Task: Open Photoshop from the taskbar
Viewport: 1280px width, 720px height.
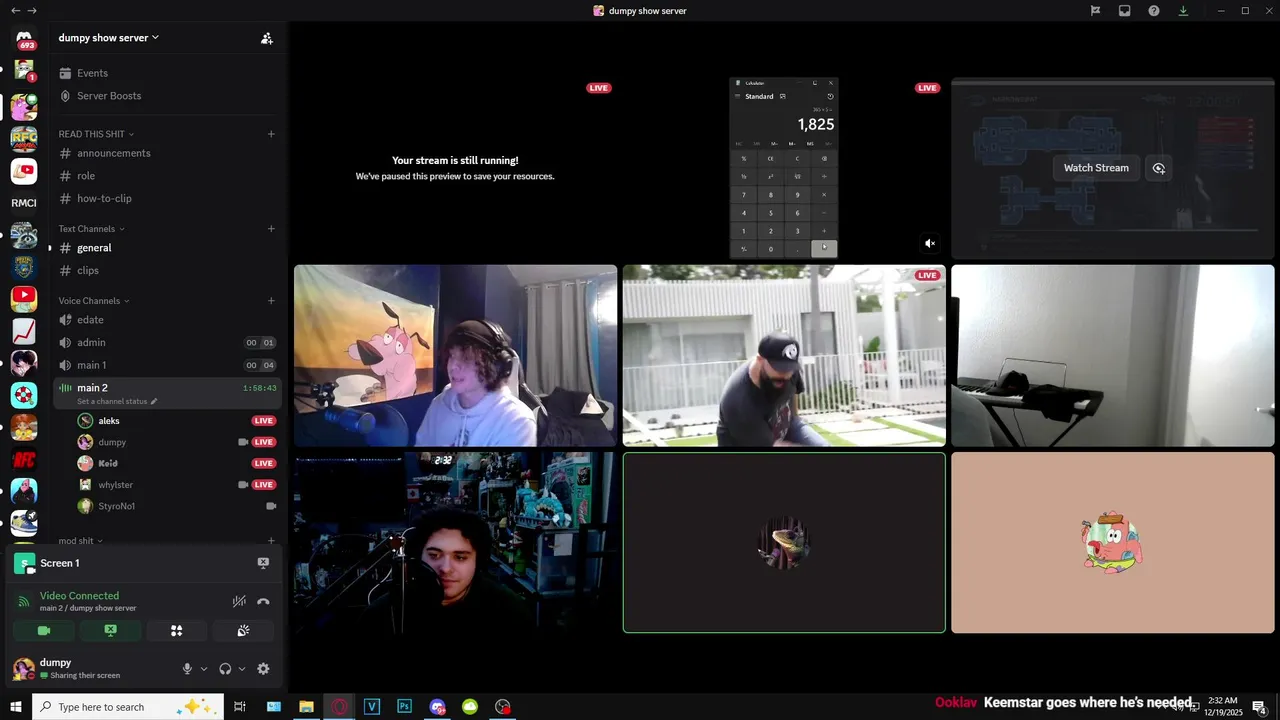Action: [404, 706]
